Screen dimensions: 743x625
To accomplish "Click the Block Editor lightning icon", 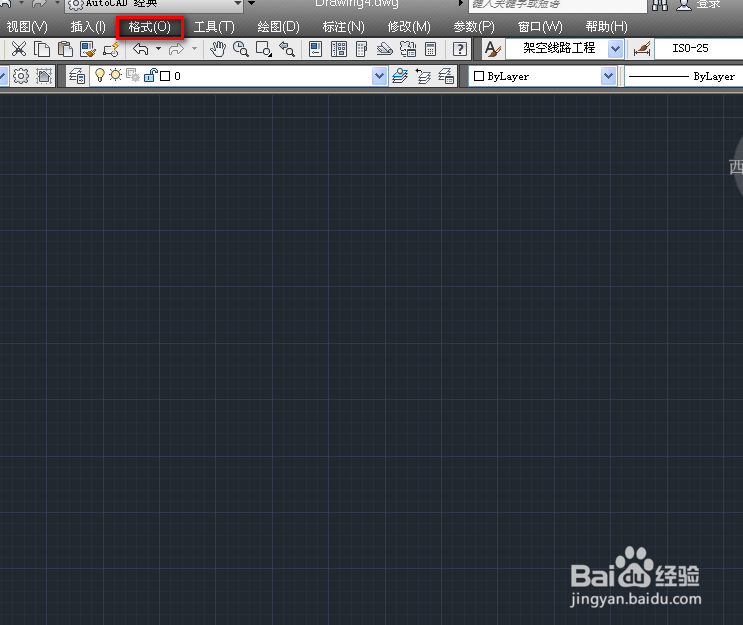I will point(111,49).
